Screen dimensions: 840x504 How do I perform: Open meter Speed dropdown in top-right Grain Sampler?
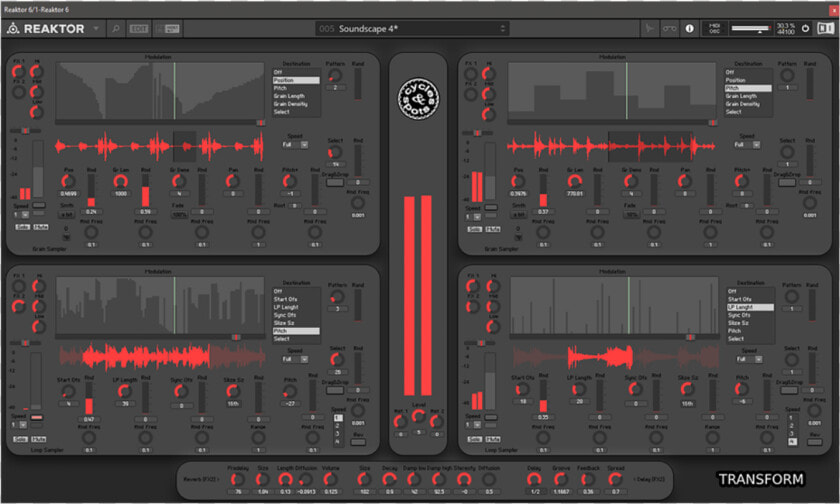(473, 217)
